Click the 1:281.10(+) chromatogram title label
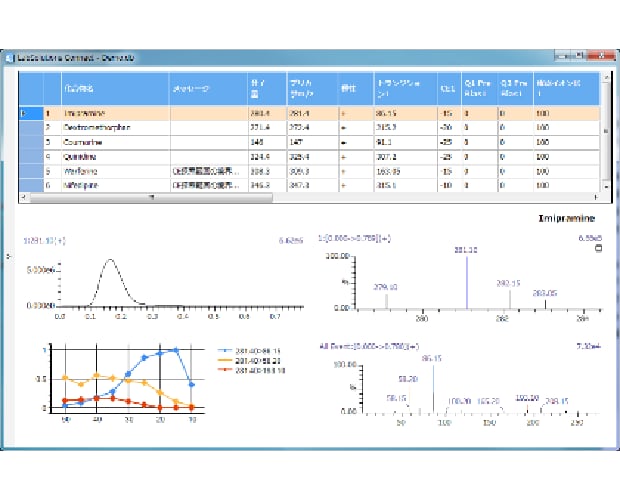The image size is (620, 500). tap(44, 241)
